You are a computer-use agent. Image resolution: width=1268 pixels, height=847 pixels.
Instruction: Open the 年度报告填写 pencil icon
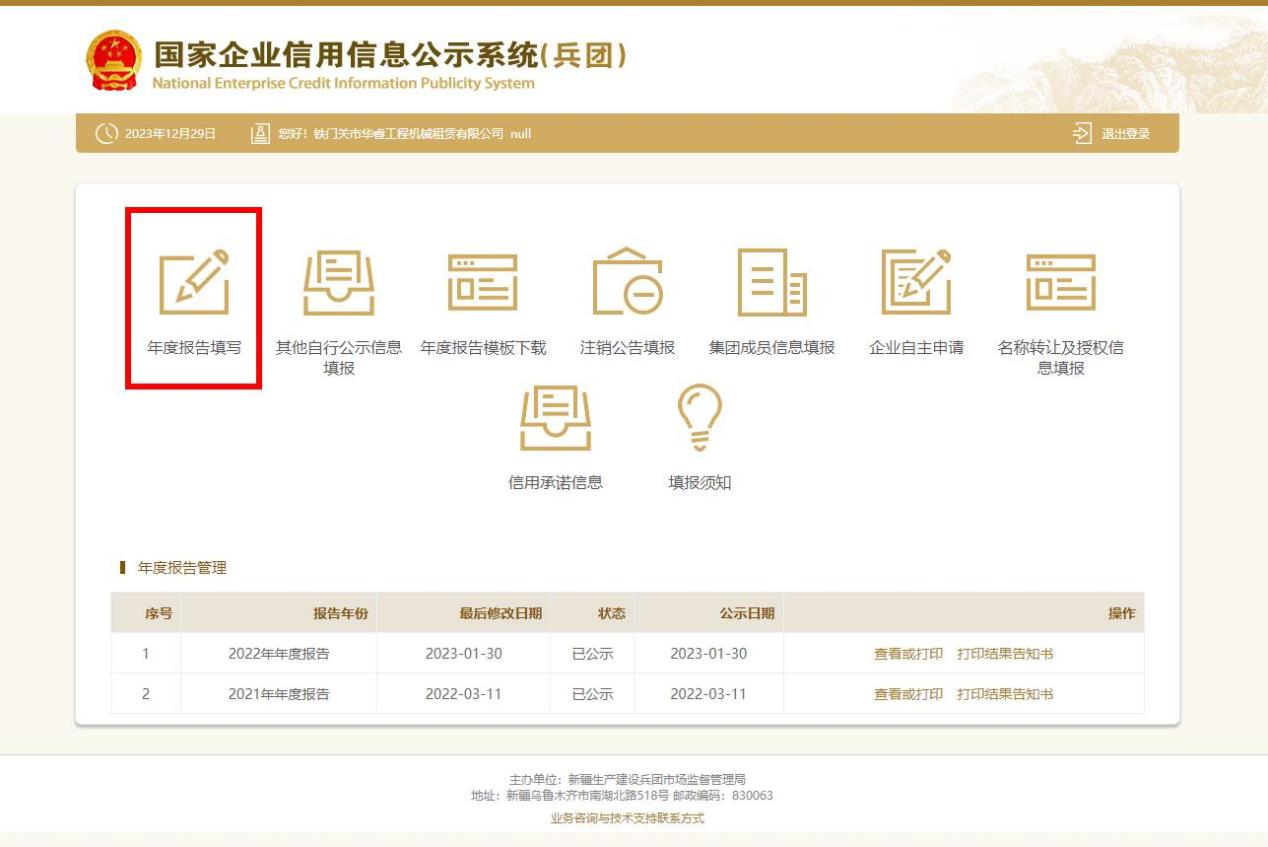coord(194,283)
